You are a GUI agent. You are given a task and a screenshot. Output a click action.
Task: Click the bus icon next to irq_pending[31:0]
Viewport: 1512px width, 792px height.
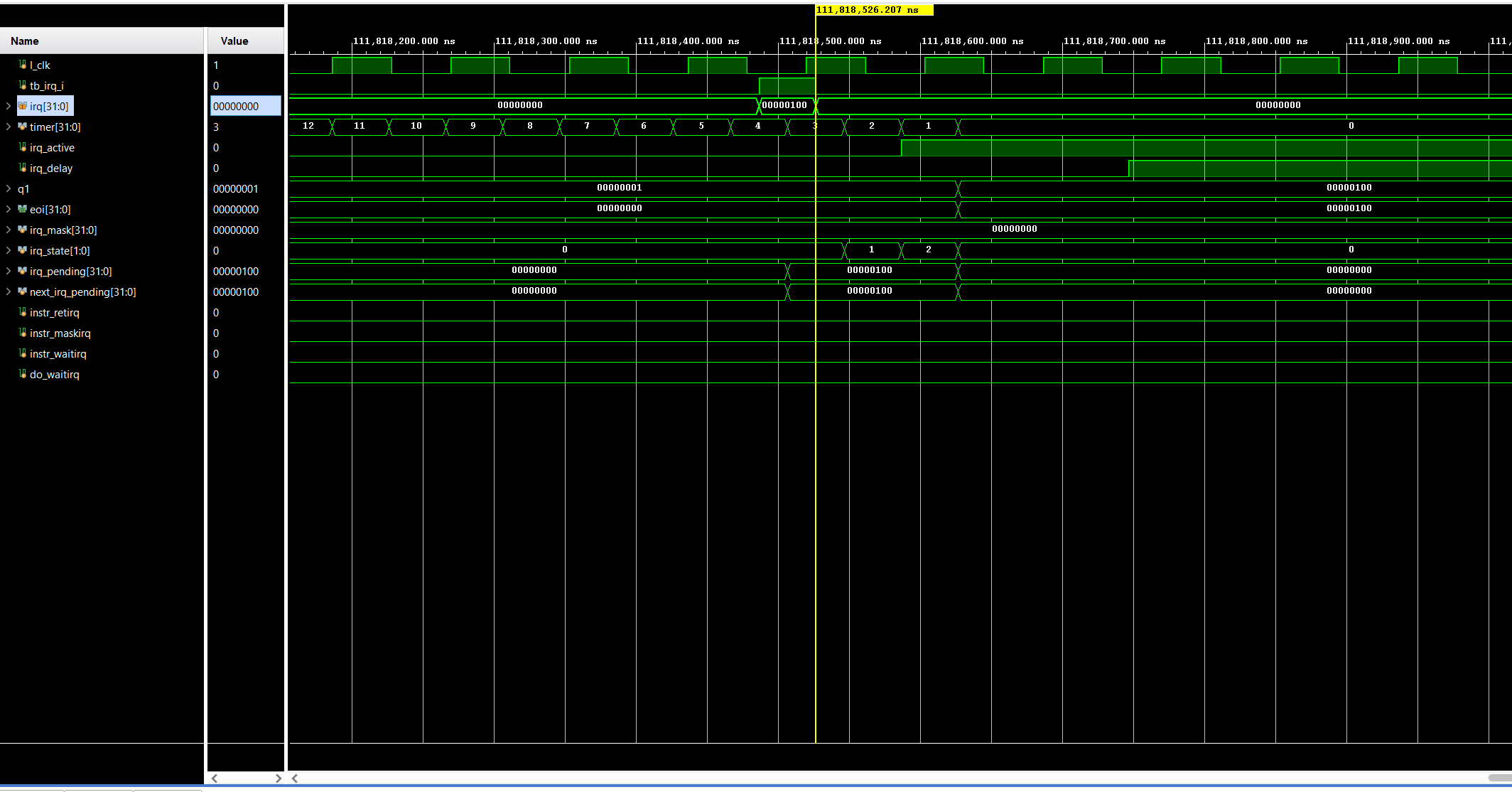[x=23, y=271]
